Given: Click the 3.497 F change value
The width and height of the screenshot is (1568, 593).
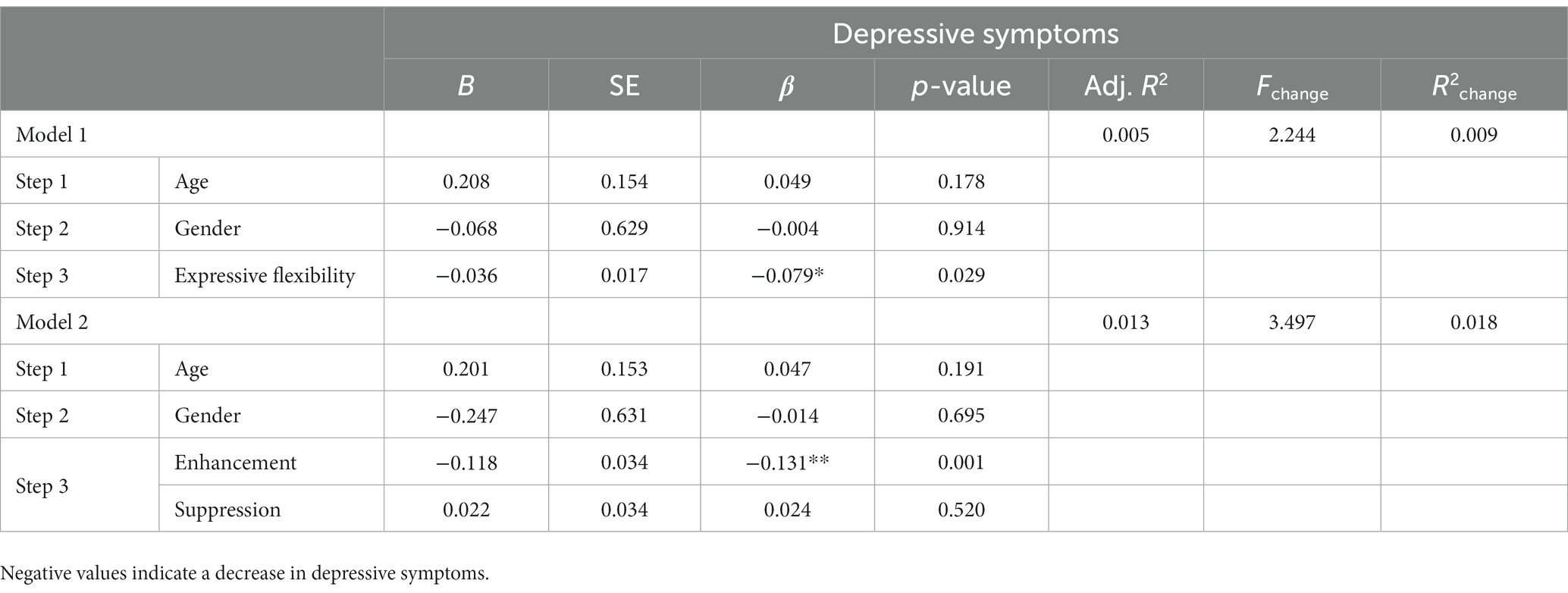Looking at the screenshot, I should pos(1292,322).
